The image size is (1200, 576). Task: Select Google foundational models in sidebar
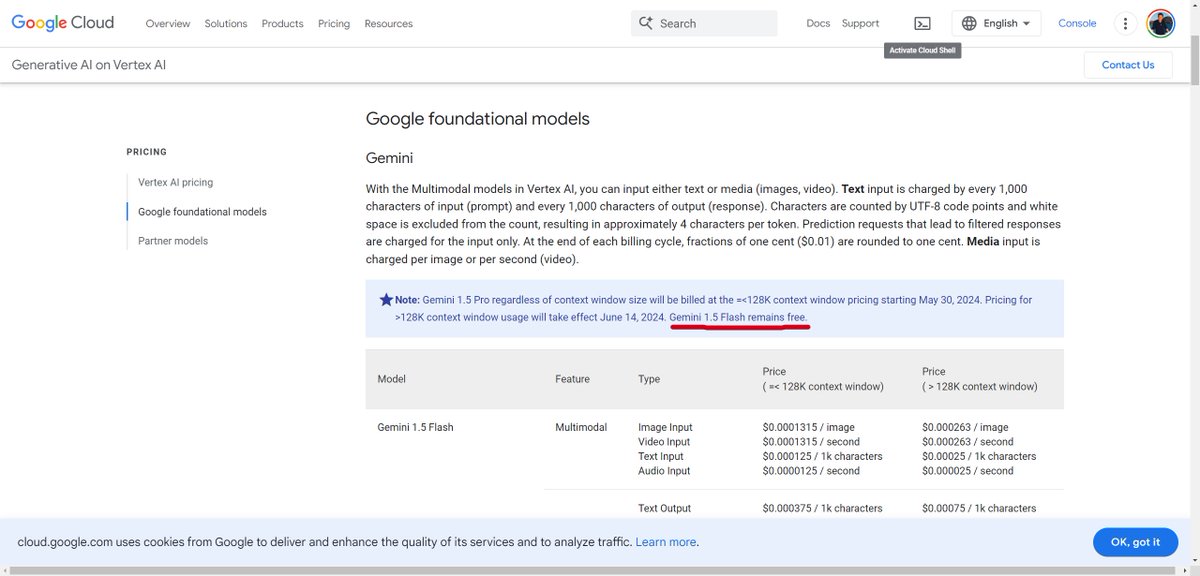pos(202,212)
